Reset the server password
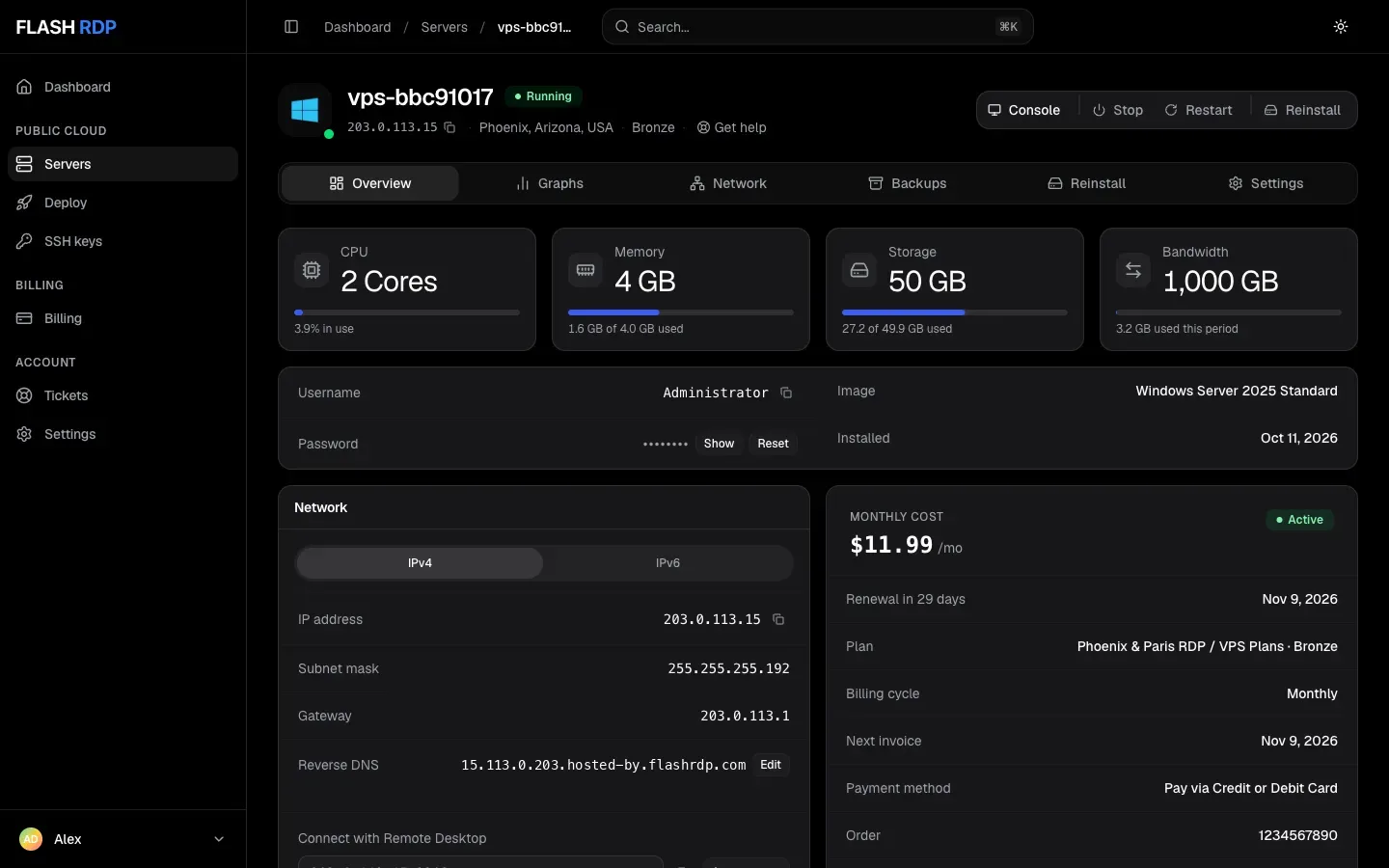 click(x=773, y=444)
